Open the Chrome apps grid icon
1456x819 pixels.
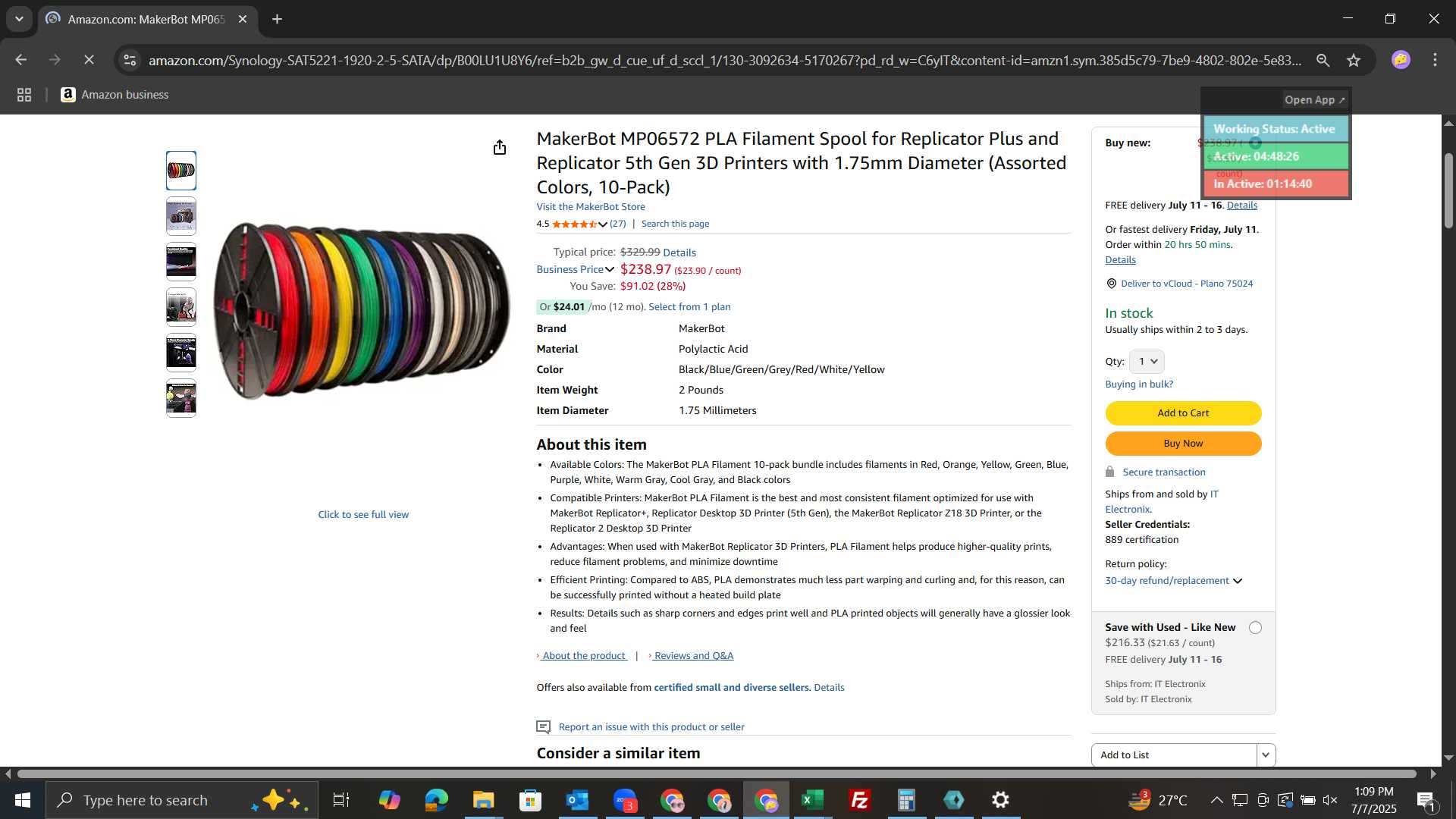[24, 95]
